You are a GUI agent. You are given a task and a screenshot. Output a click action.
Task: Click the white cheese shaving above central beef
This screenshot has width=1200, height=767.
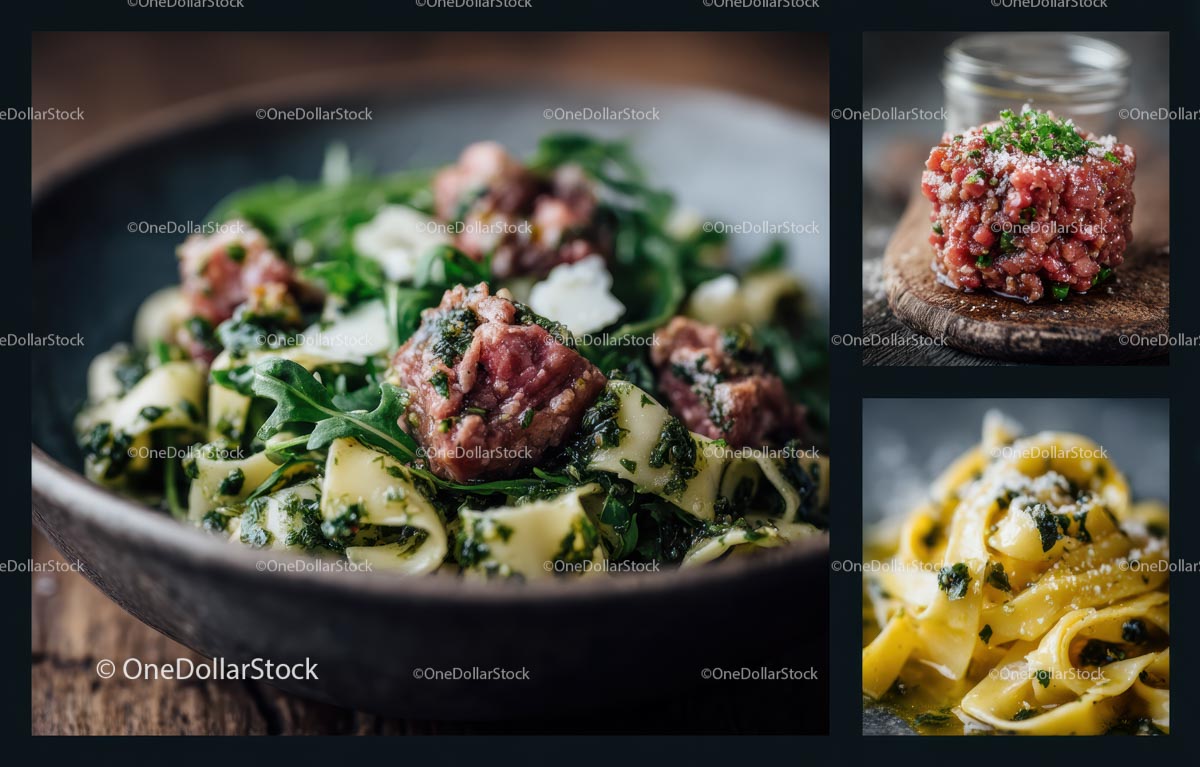577,295
